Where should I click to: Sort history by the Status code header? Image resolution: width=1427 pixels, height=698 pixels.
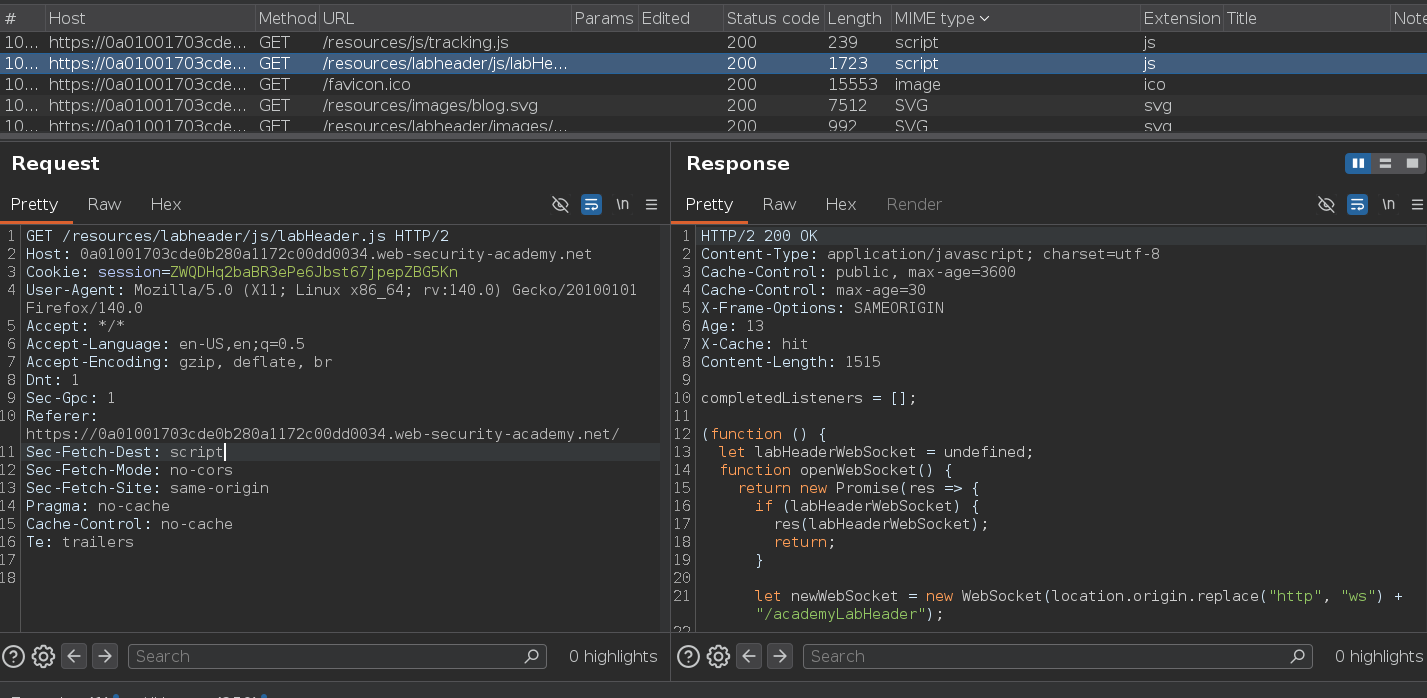click(772, 18)
